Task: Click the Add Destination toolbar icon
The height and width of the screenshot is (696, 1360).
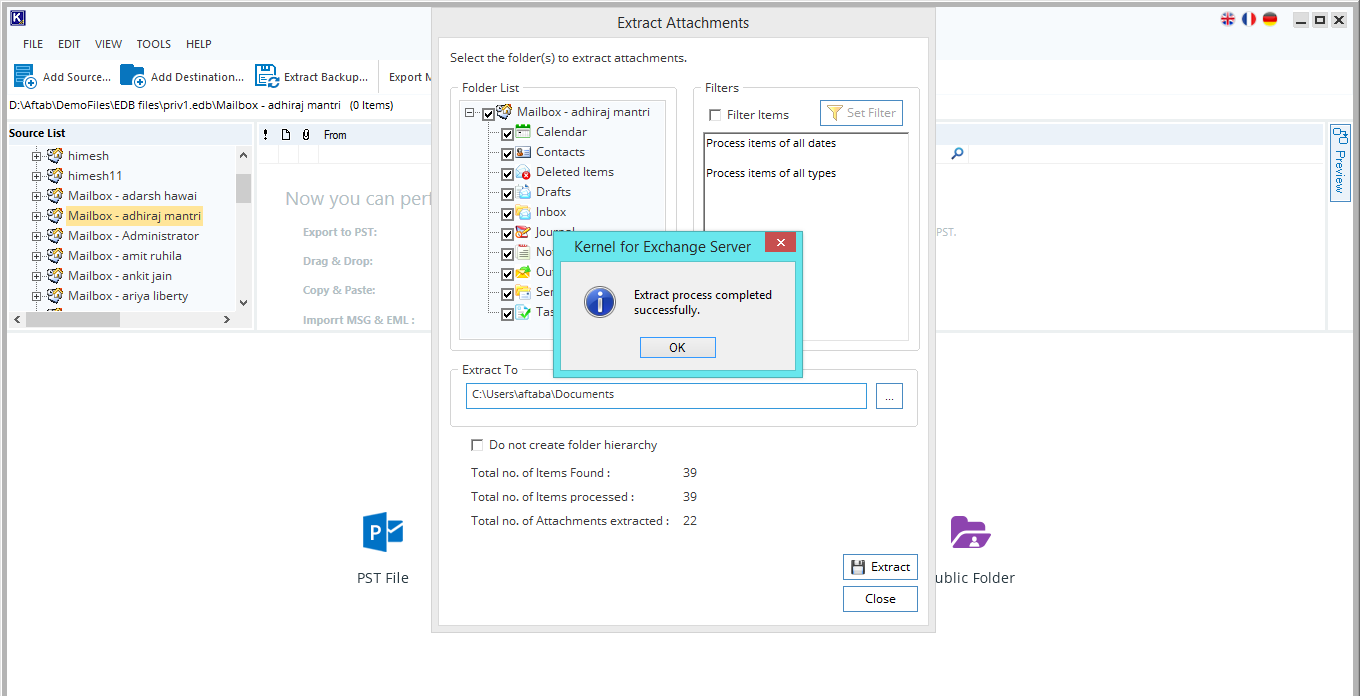Action: 133,76
